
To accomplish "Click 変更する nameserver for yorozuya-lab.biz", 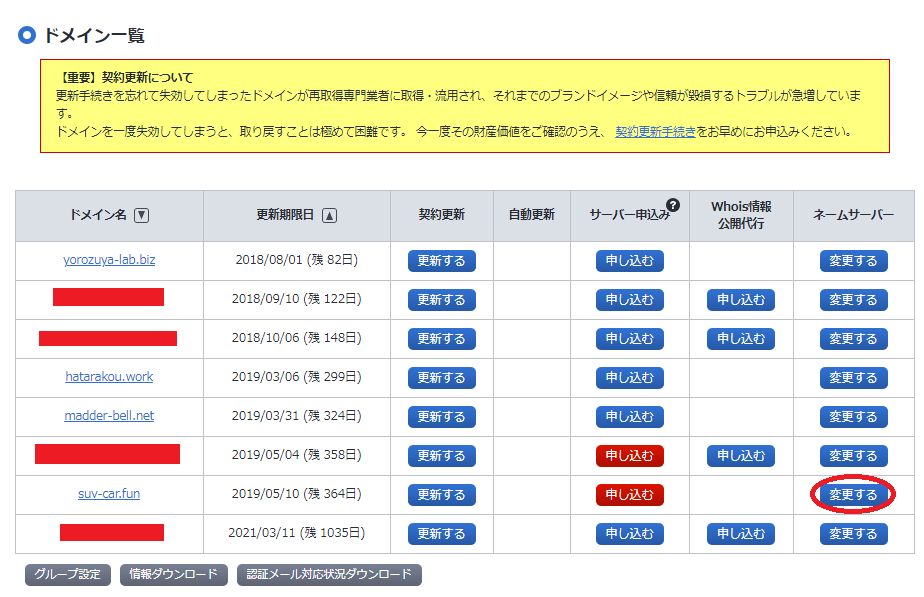I will [853, 261].
